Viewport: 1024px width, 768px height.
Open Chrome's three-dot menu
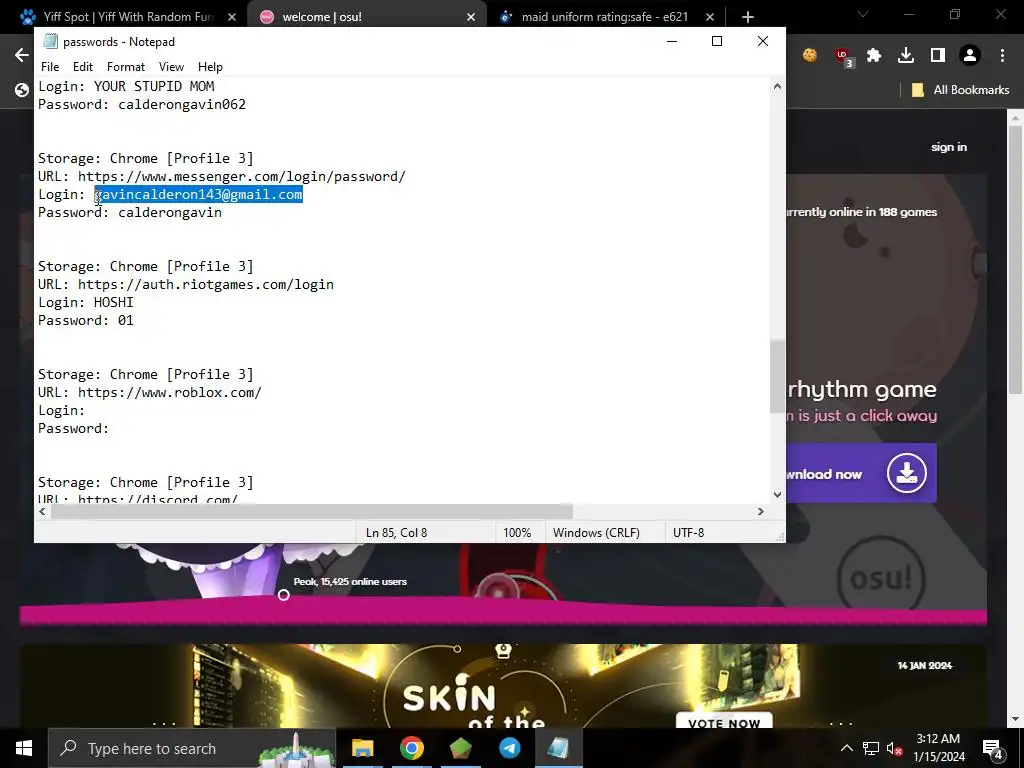pos(1002,56)
